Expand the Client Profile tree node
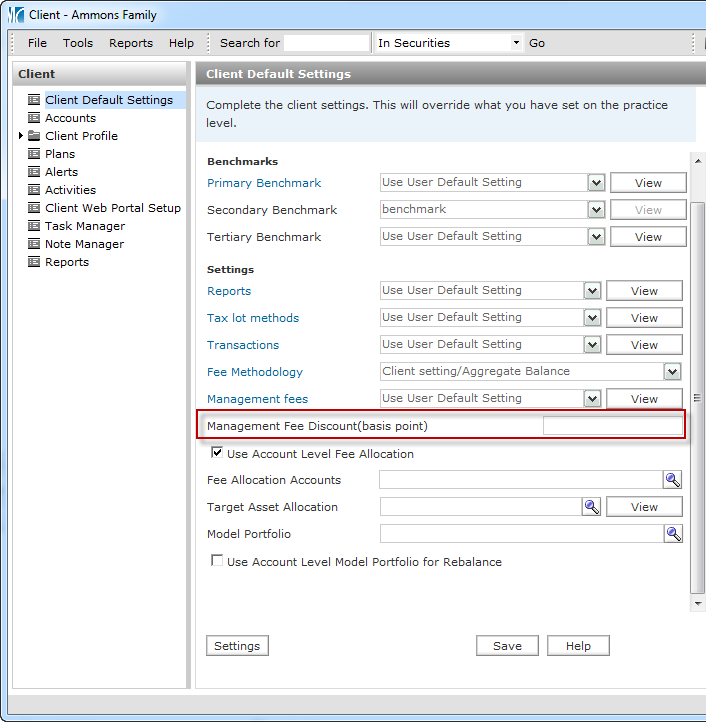 pyautogui.click(x=21, y=136)
